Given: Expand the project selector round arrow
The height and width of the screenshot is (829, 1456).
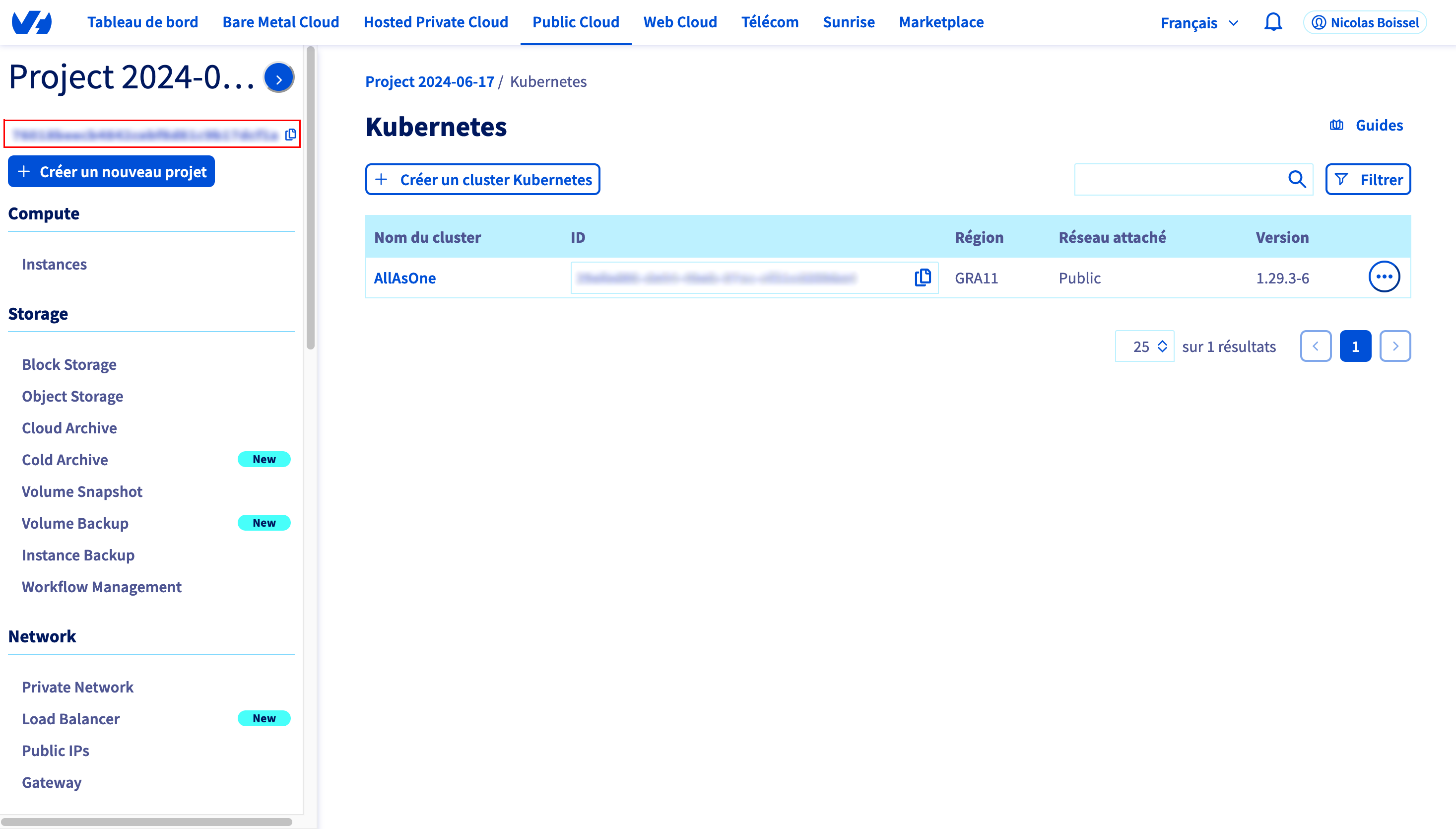Looking at the screenshot, I should 278,78.
